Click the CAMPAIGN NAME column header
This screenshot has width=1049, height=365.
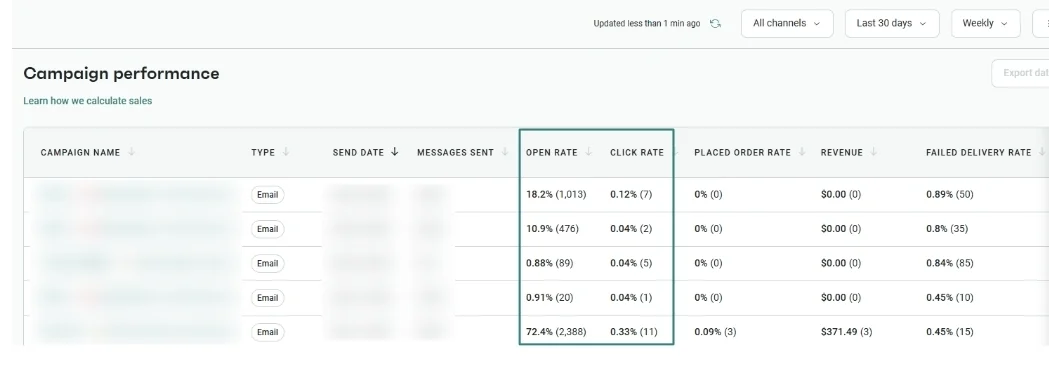pyautogui.click(x=80, y=152)
